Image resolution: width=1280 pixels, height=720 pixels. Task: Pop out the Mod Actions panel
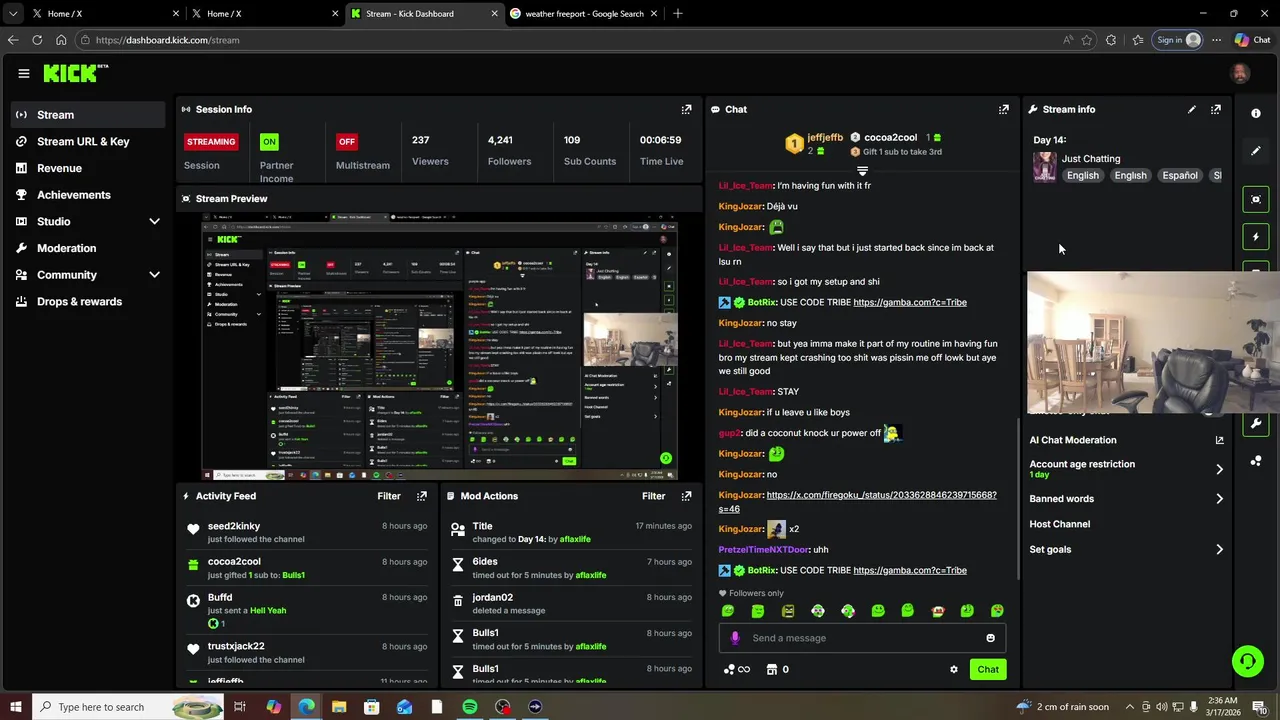pos(686,496)
